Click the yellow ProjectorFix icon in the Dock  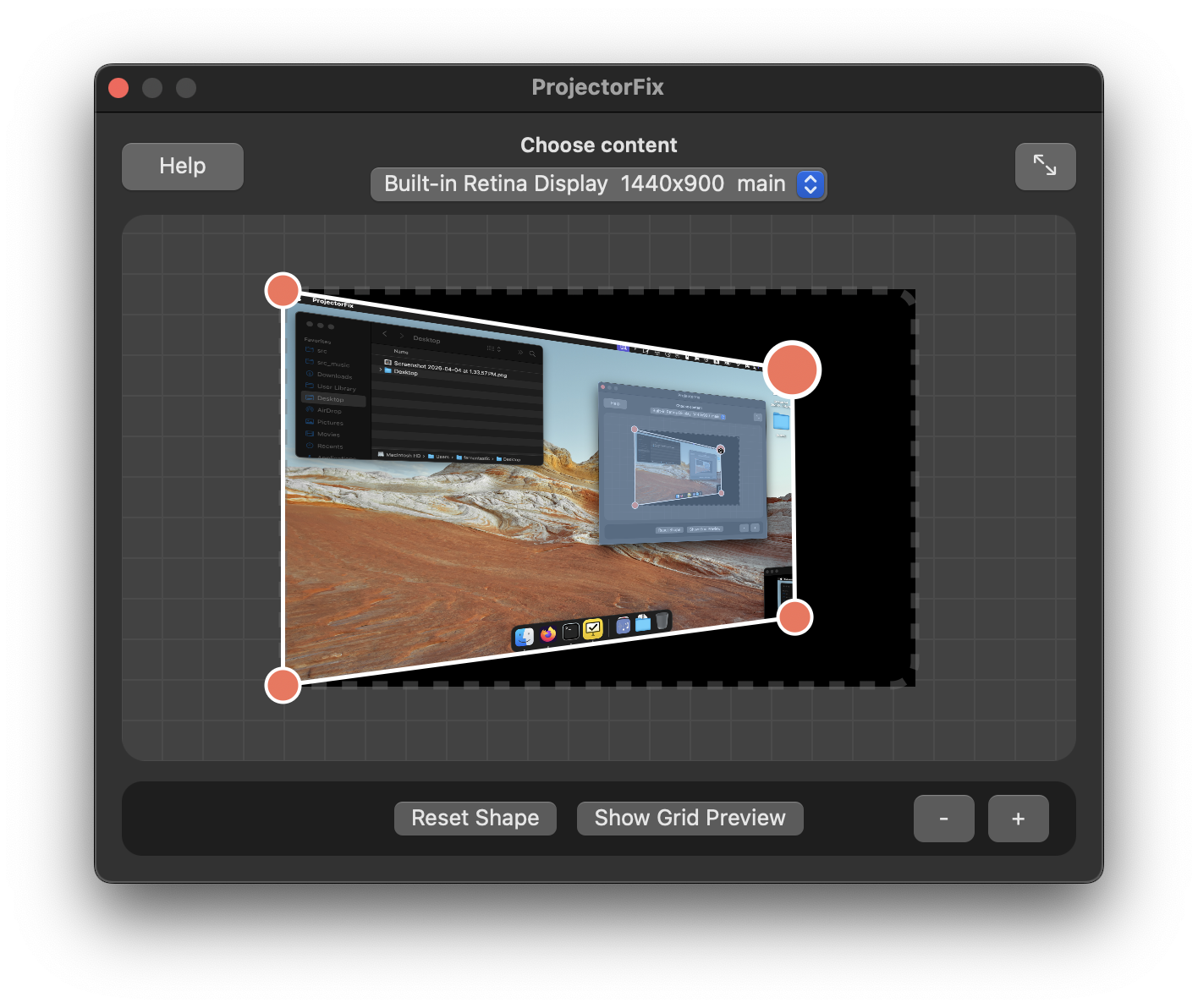coord(593,628)
